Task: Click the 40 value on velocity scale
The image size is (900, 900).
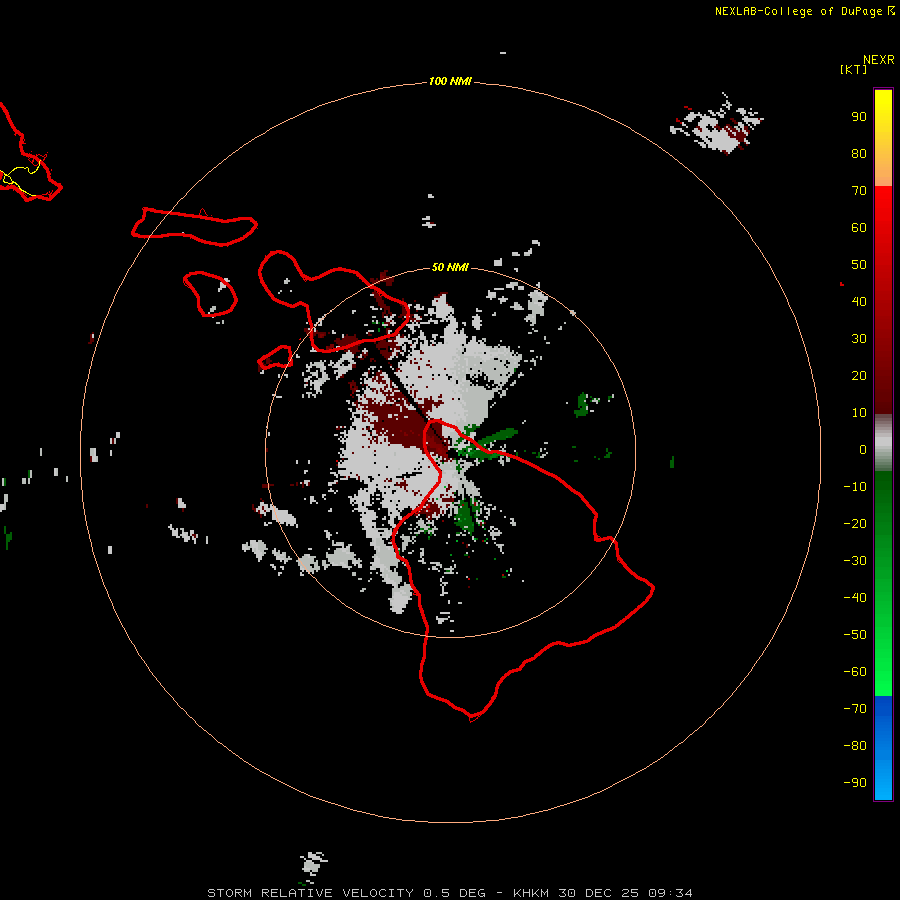Action: [x=859, y=302]
